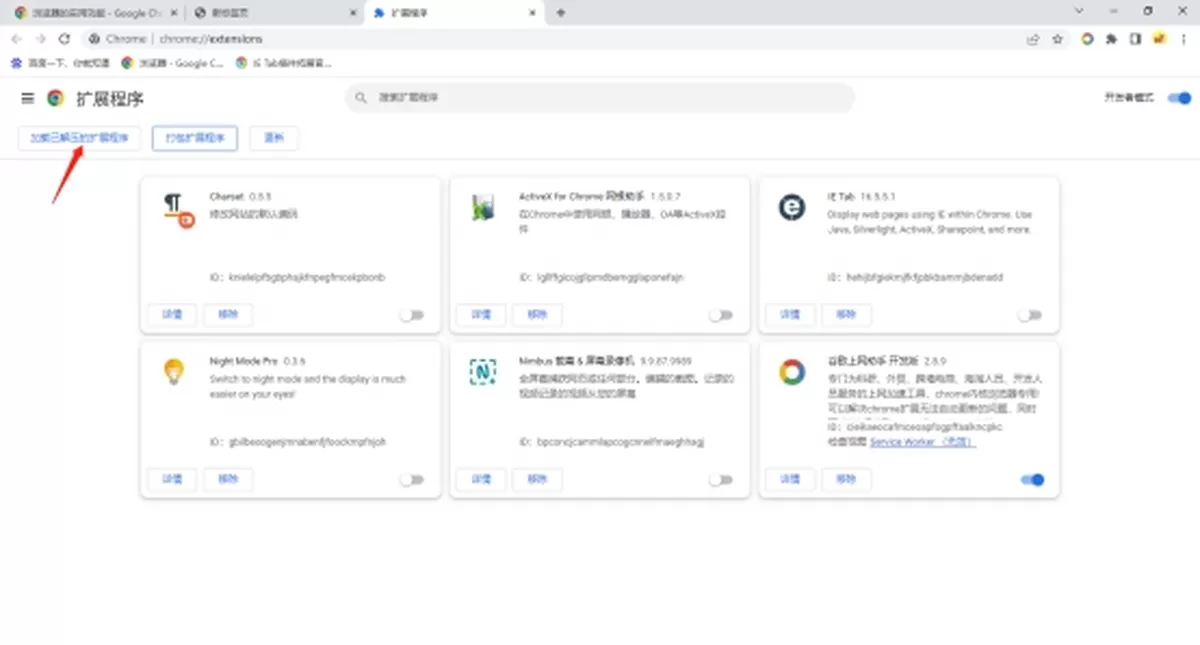The width and height of the screenshot is (1200, 645).
Task: Enable the IE Tab extension toggle
Action: coord(1029,314)
